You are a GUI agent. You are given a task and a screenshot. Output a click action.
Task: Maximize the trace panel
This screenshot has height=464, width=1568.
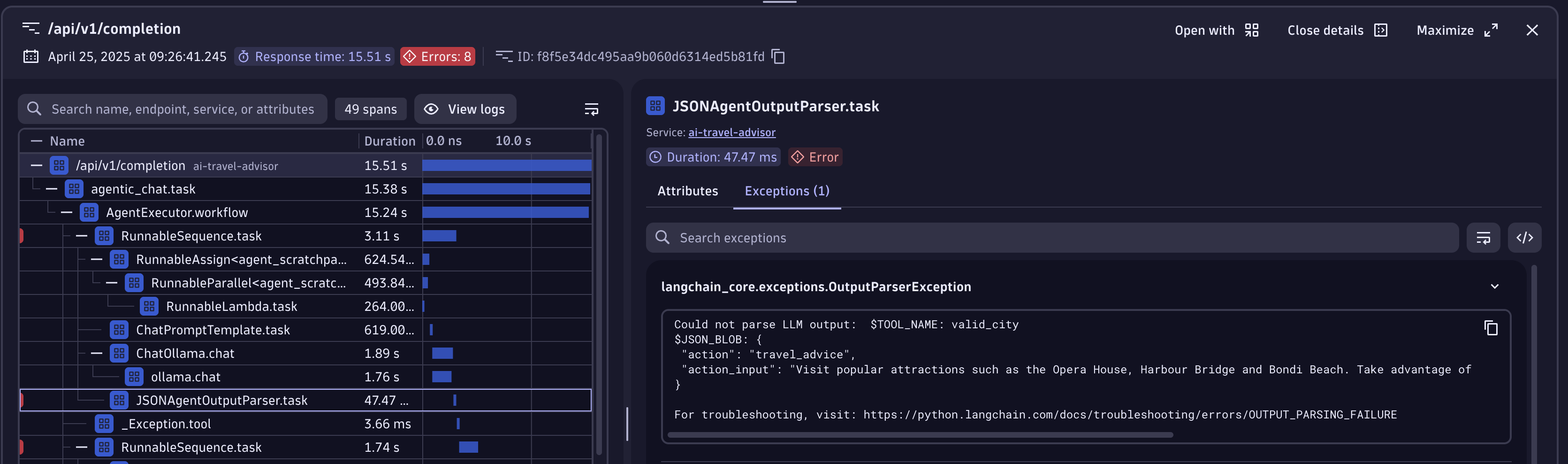tap(1457, 31)
